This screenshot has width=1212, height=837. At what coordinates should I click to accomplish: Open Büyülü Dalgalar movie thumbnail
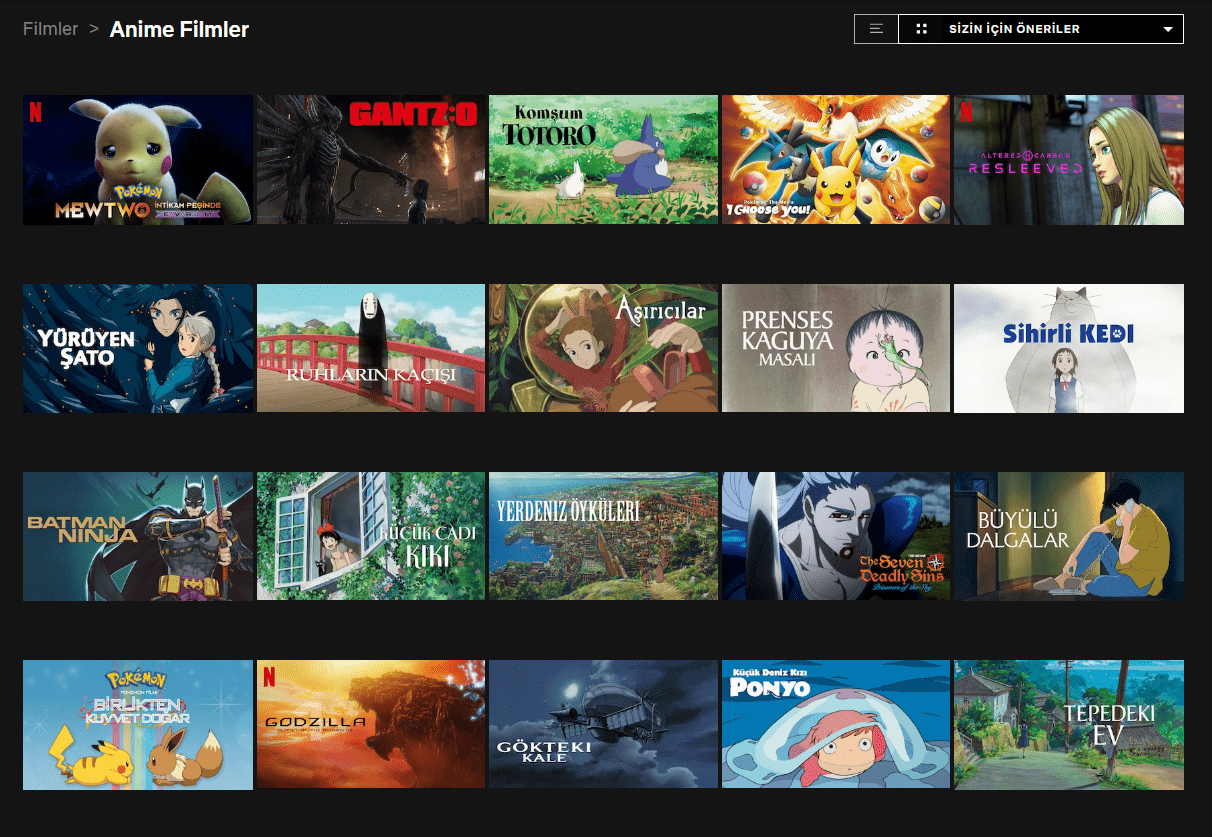[x=1069, y=536]
